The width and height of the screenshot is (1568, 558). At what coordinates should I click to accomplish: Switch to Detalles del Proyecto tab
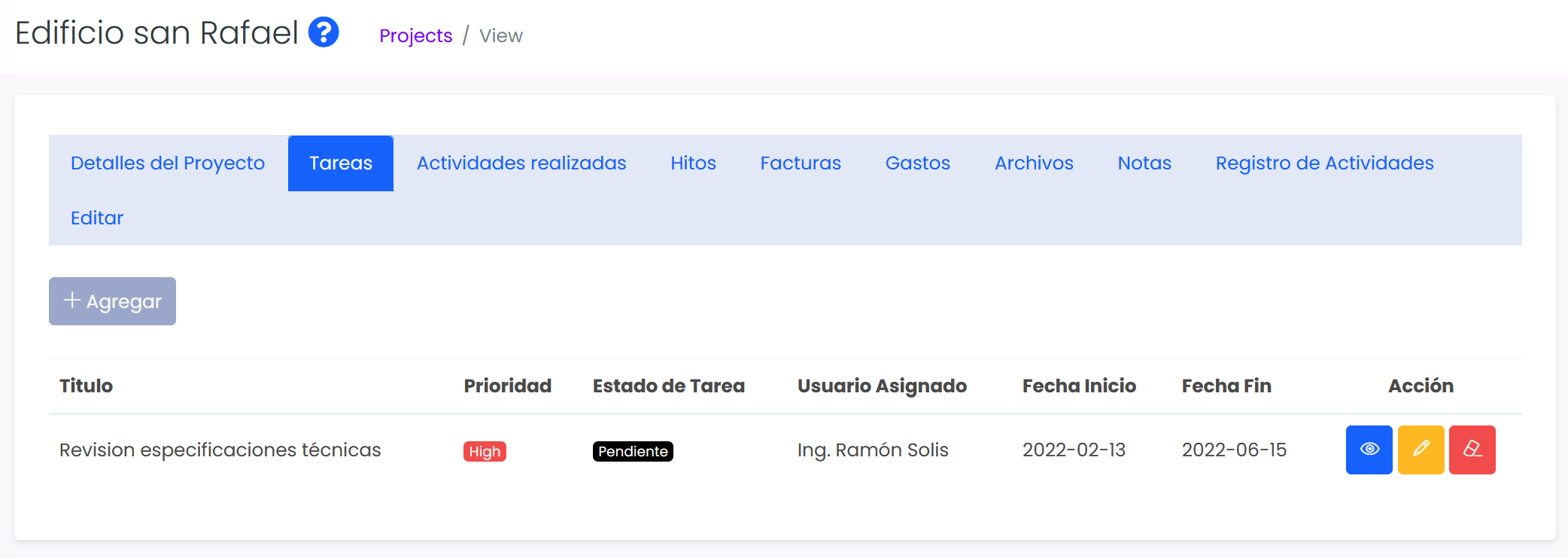168,163
